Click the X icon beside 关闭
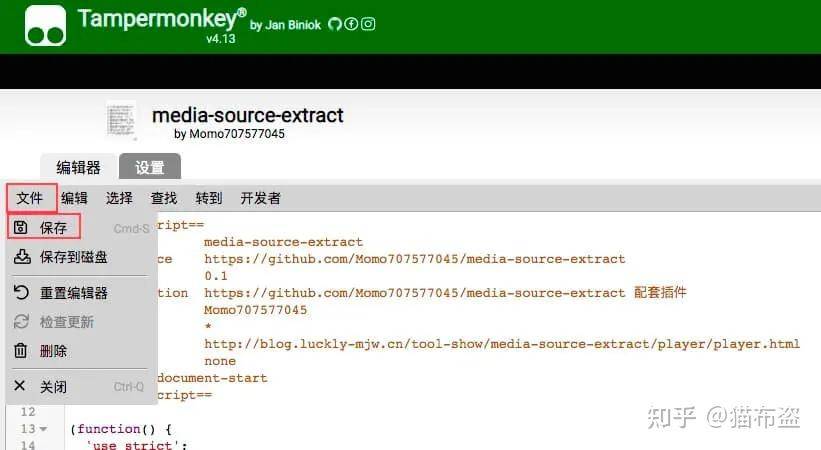The width and height of the screenshot is (821, 450). coord(20,386)
